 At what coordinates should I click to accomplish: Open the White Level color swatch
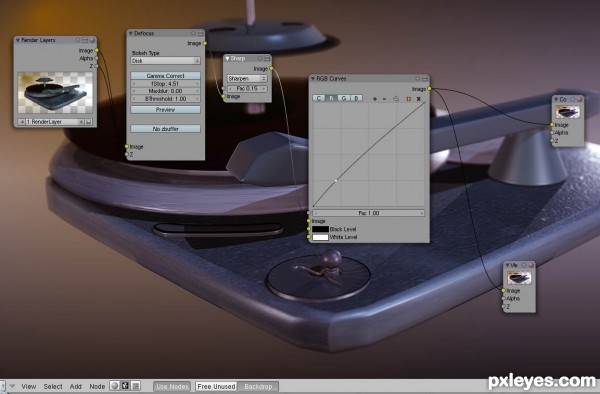click(320, 237)
